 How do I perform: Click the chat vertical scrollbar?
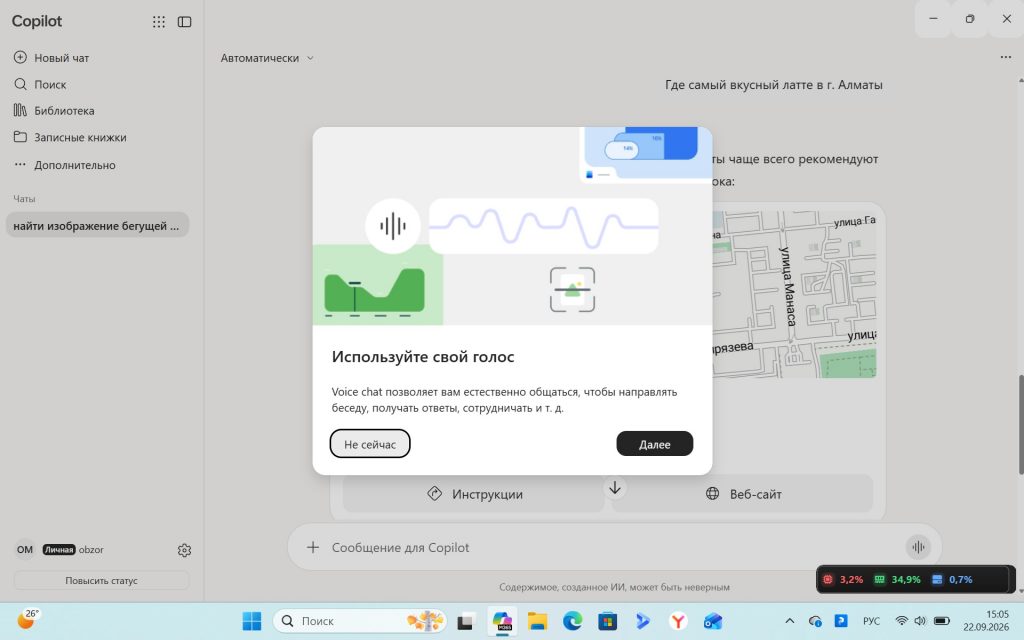pyautogui.click(x=1021, y=424)
